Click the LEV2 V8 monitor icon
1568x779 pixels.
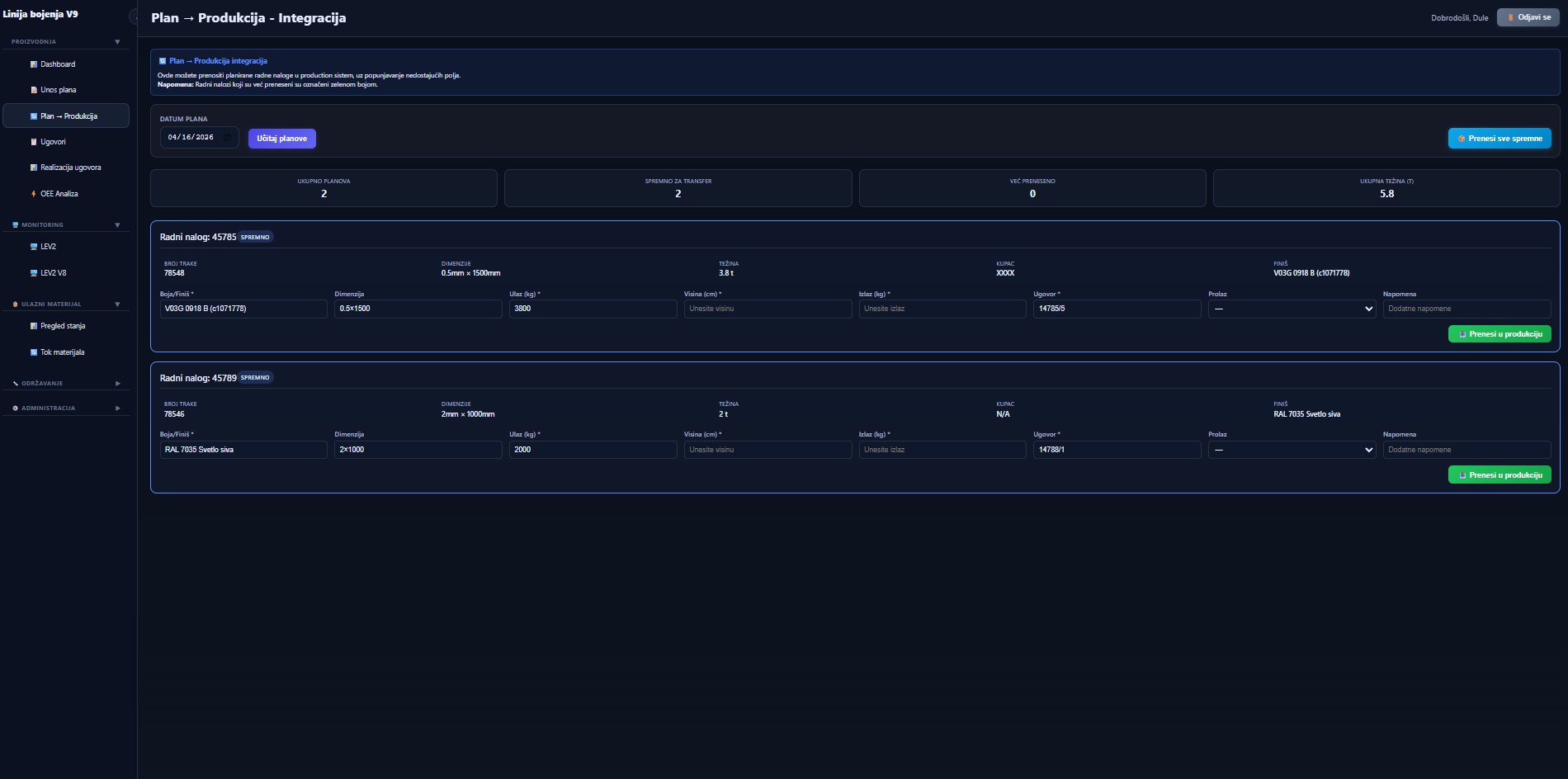[x=34, y=273]
